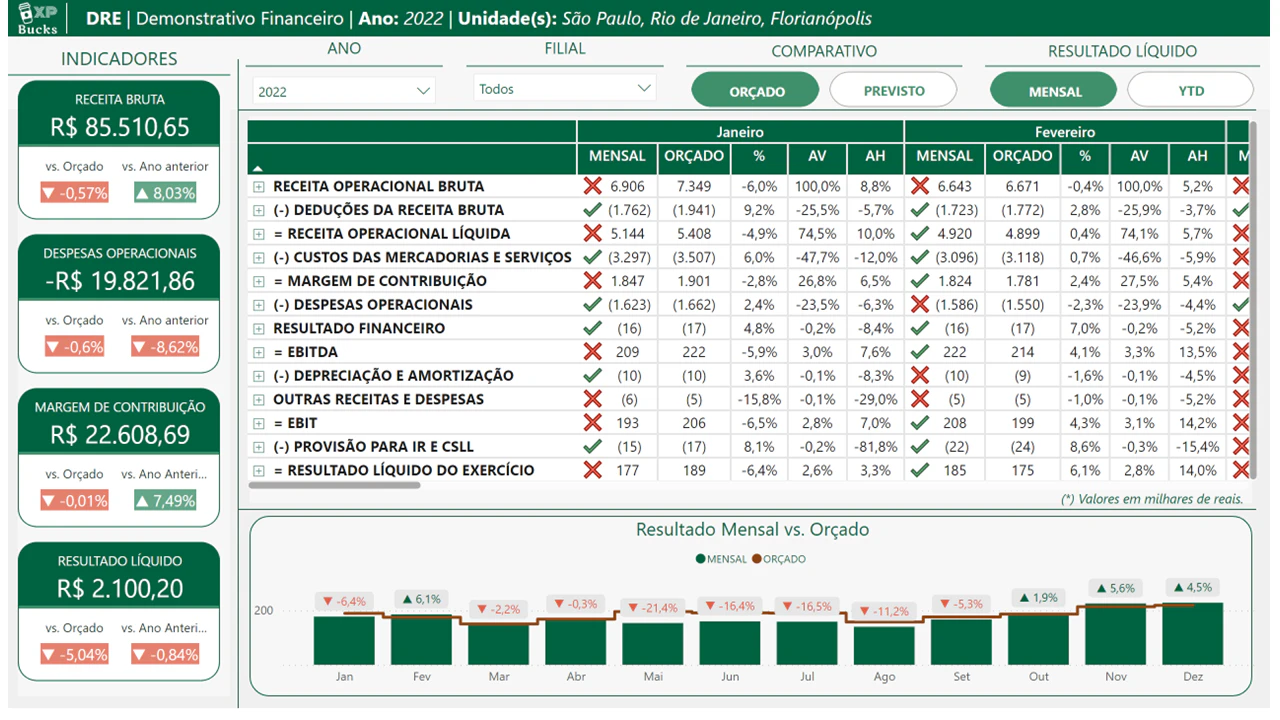The height and width of the screenshot is (720, 1280).
Task: Expand the = MARGEM DE CONTRIBUIÇÃO row
Action: [x=259, y=281]
